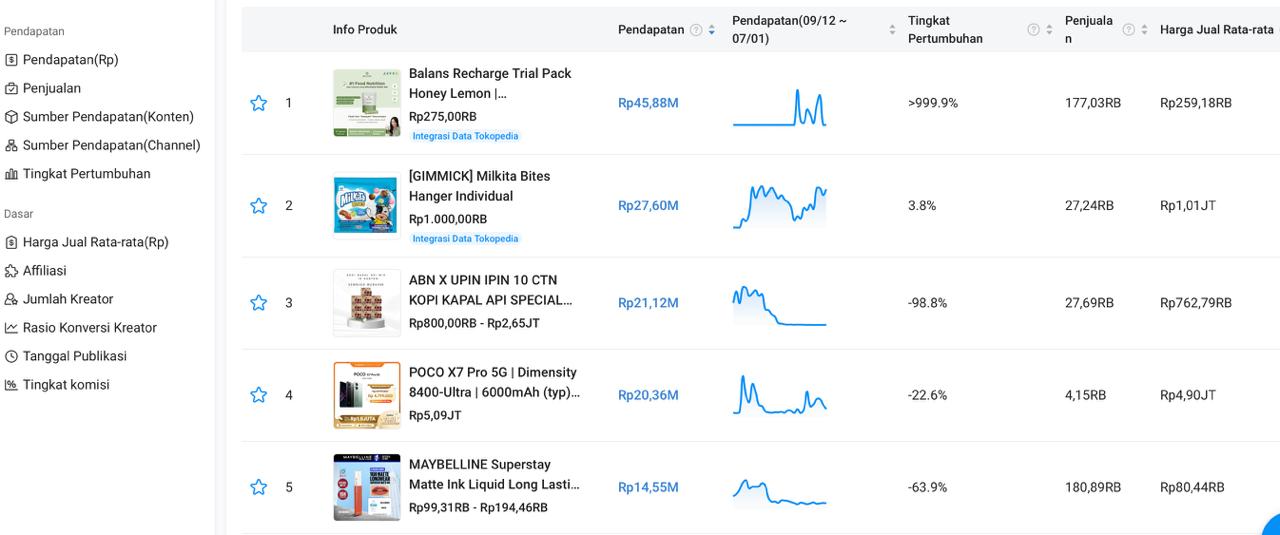Open Balans Recharge Trial Pack product title
Viewport: 1280px width, 535px height.
point(490,83)
